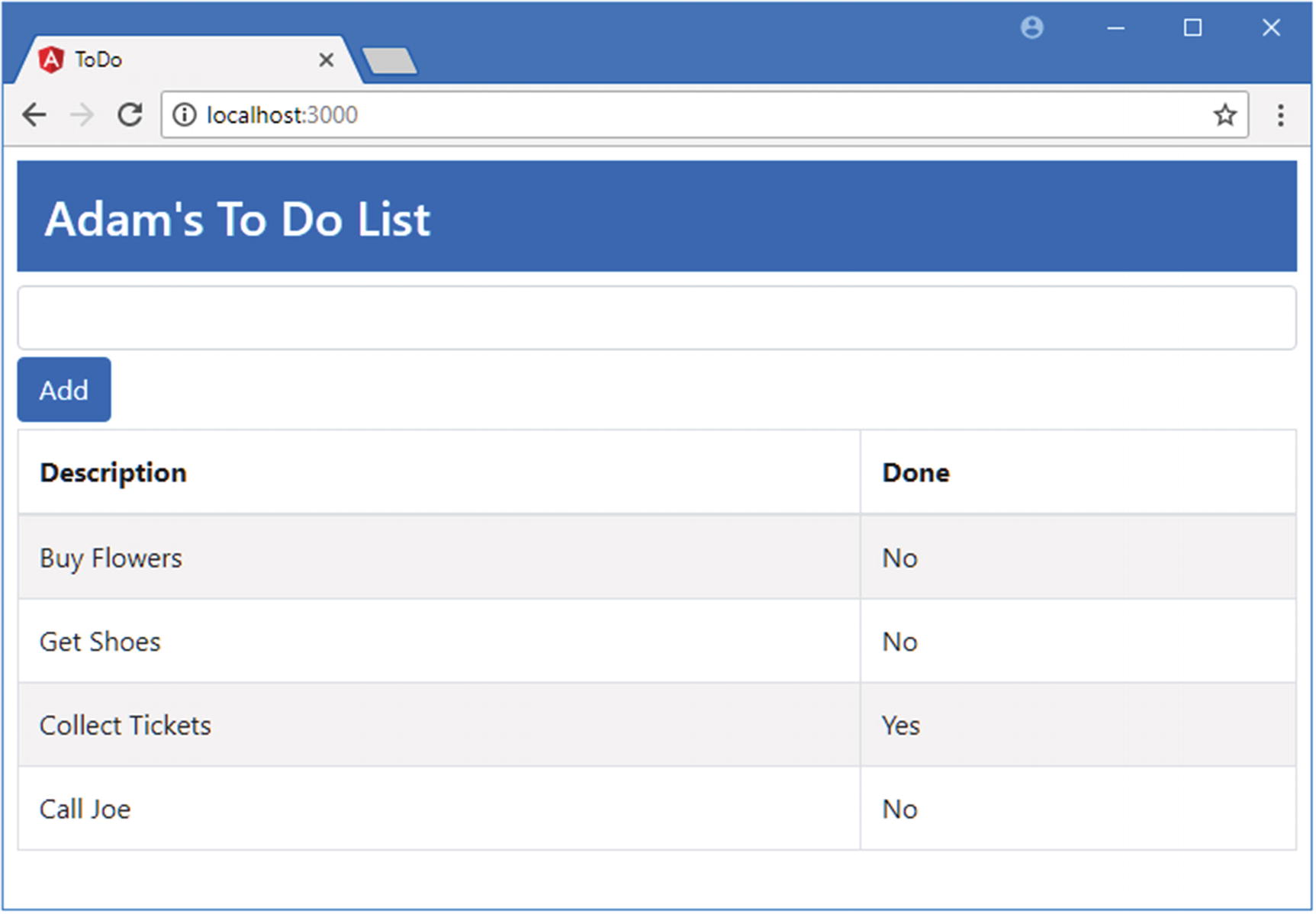Viewport: 1316px width, 914px height.
Task: Click the localhost:3000 address bar
Action: [687, 115]
